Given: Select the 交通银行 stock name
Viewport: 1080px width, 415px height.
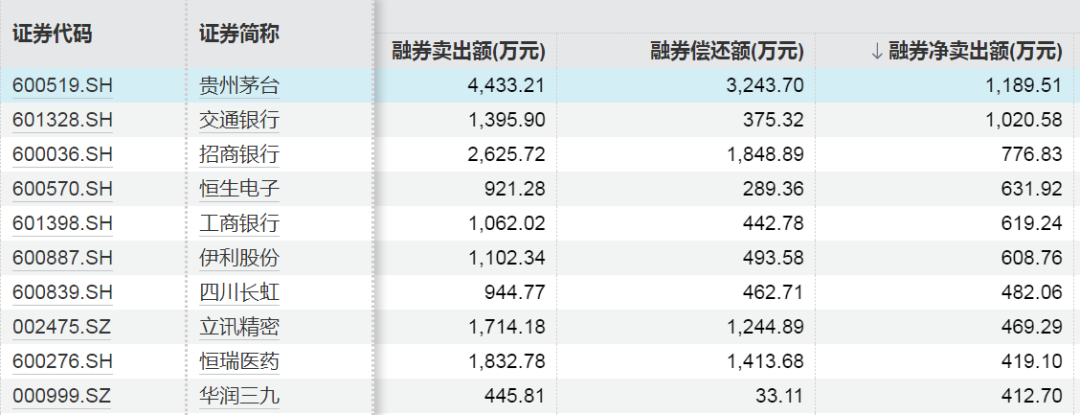Looking at the screenshot, I should (x=239, y=120).
